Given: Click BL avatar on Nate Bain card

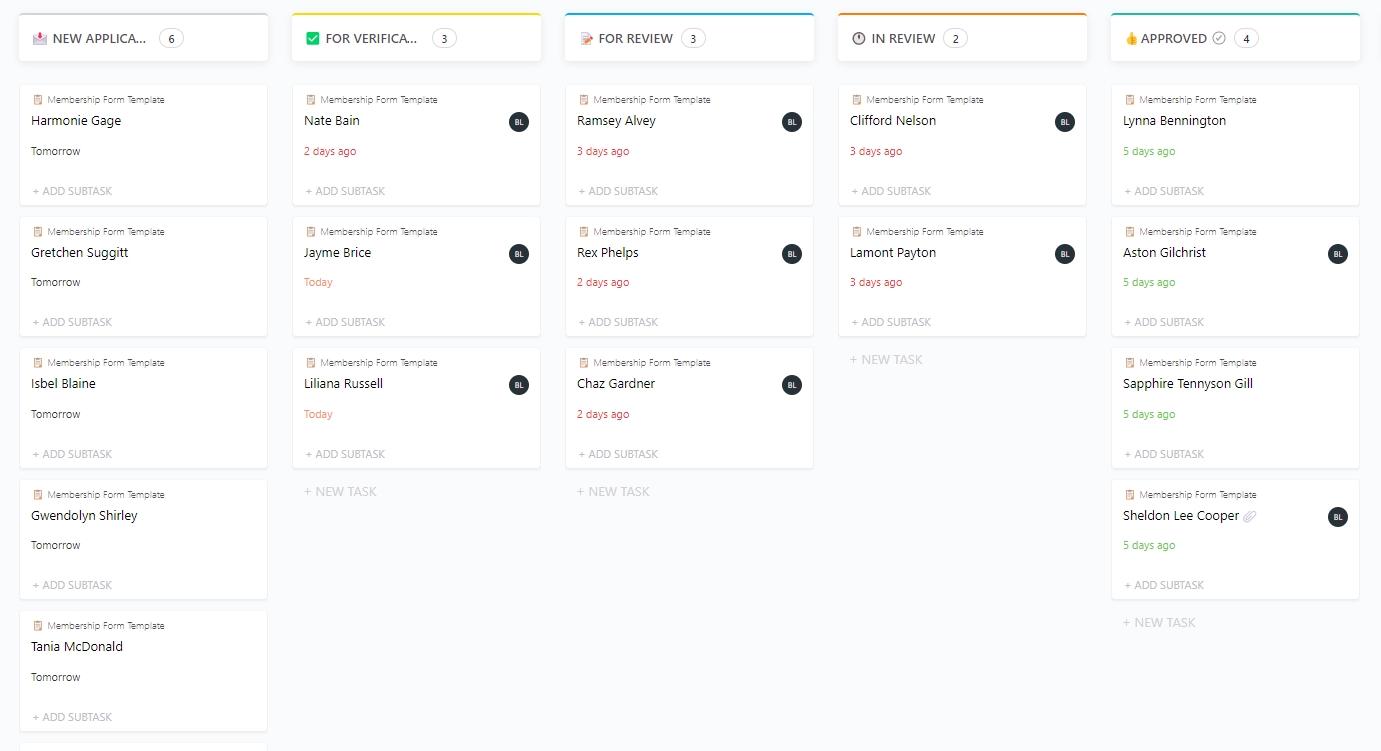Looking at the screenshot, I should pos(518,122).
